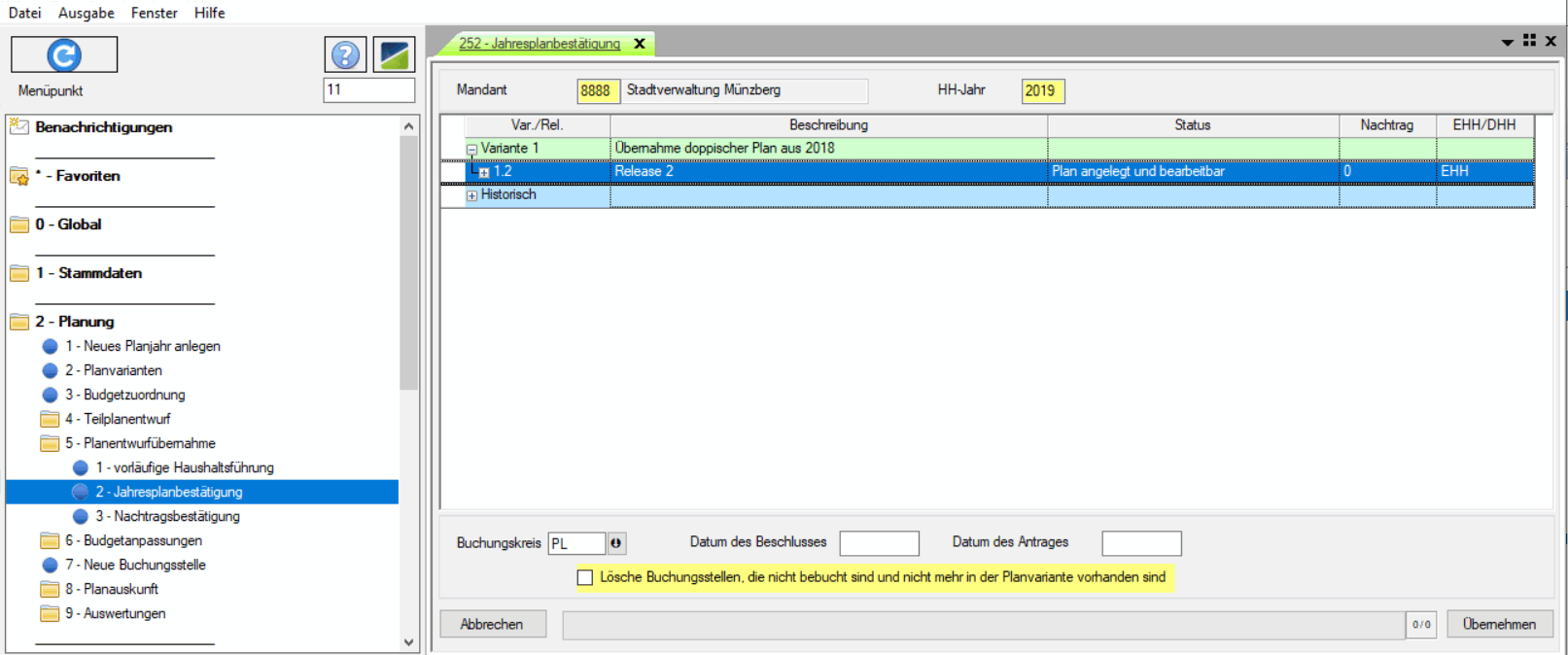The width and height of the screenshot is (1568, 655).
Task: Click the Buchungskreis lookup icon
Action: [615, 543]
